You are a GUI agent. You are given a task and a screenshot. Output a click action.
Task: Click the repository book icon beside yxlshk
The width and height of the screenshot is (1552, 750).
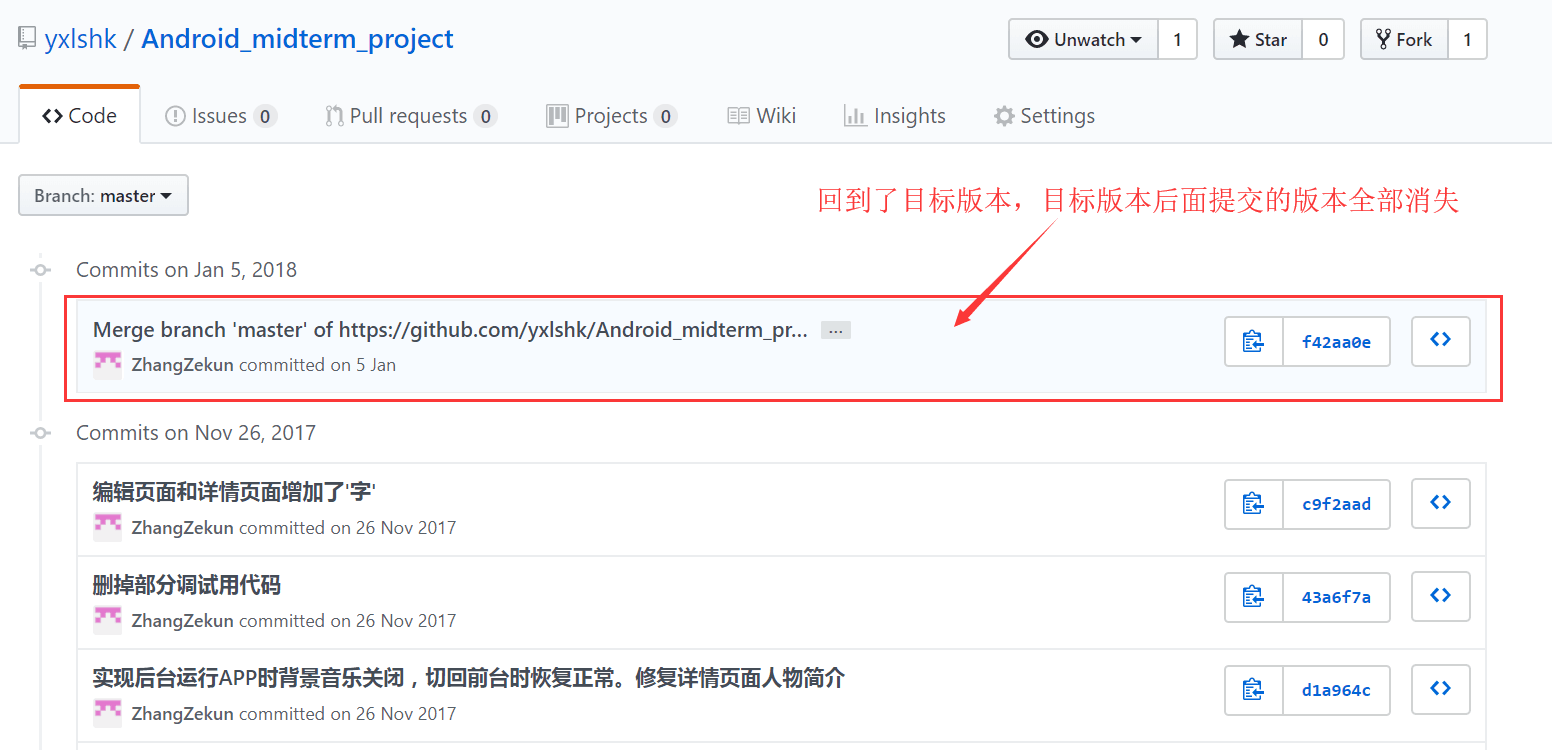[x=27, y=40]
